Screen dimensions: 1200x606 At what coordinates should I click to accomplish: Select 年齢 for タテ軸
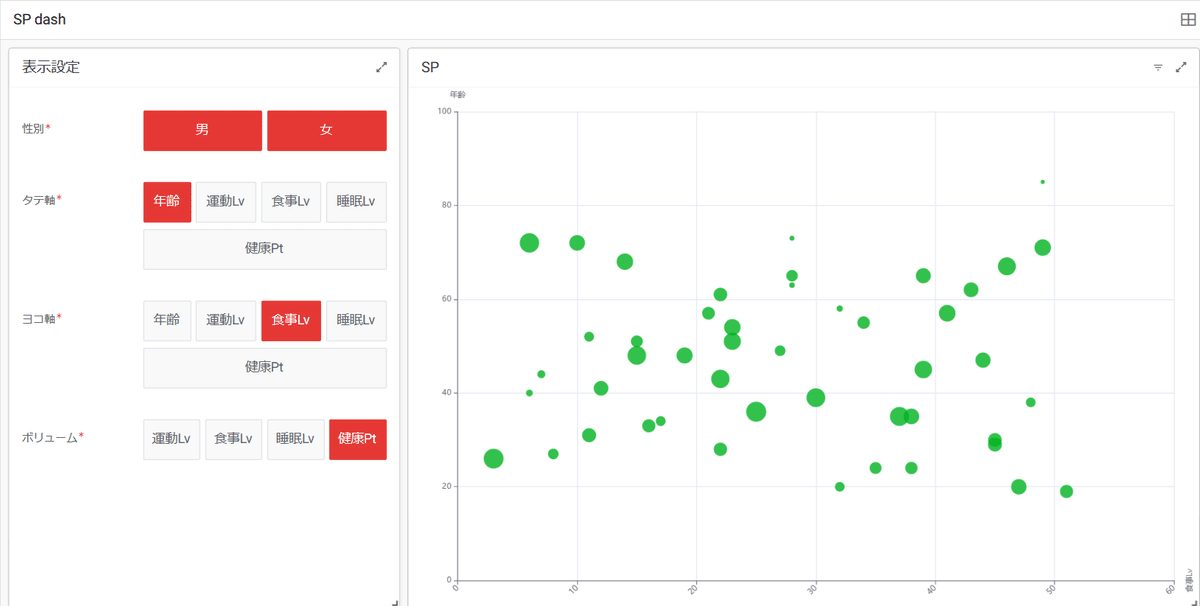click(167, 201)
